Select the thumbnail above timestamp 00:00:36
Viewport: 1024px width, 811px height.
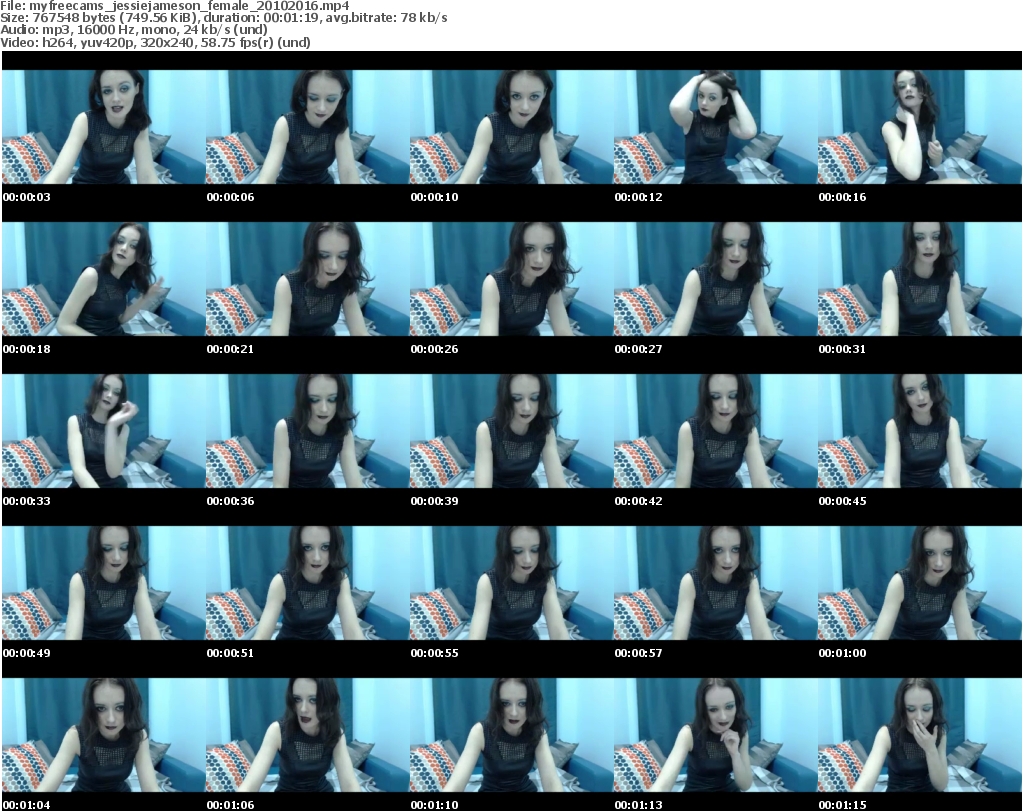click(x=308, y=431)
